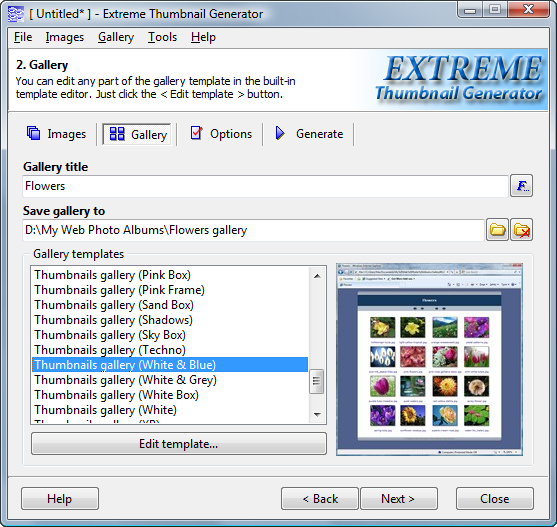
Task: Click the template list scrollbar thumb
Action: pos(317,381)
